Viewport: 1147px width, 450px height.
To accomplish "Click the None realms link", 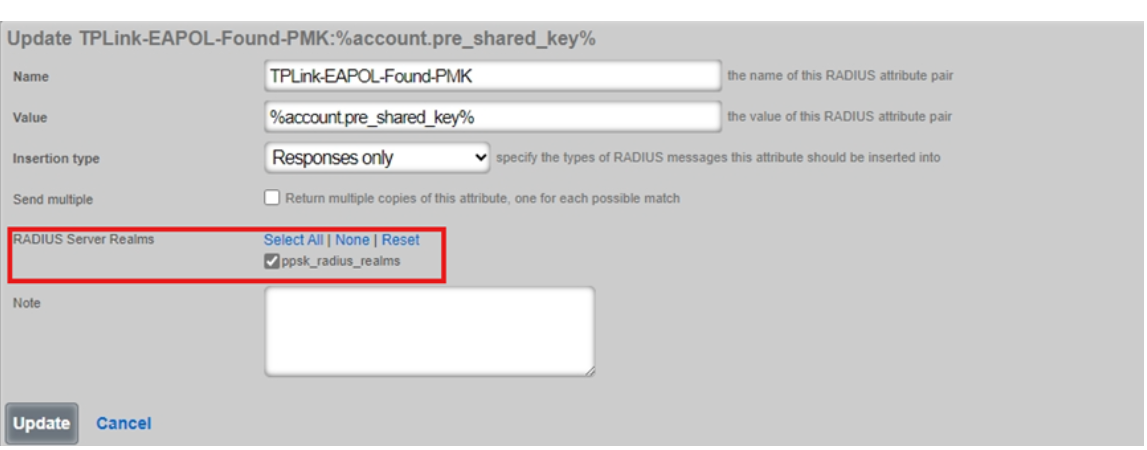I will pyautogui.click(x=352, y=240).
